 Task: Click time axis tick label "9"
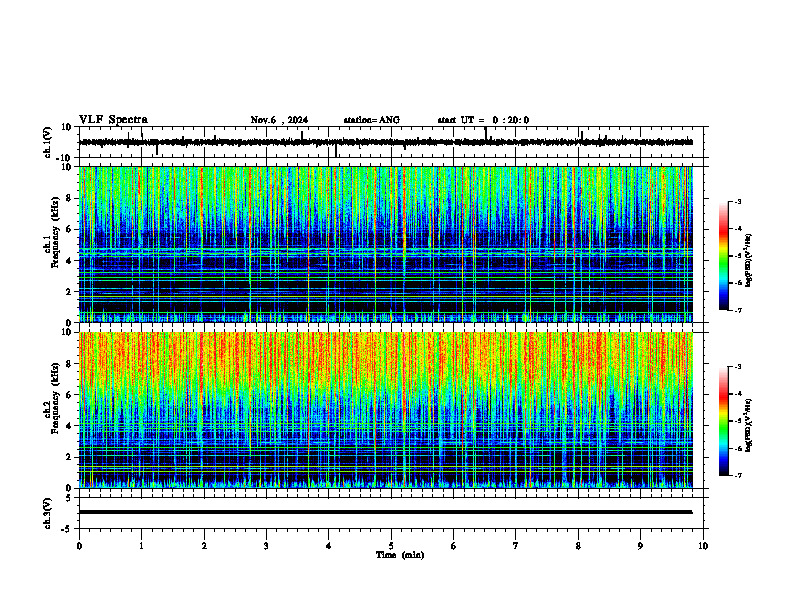click(x=640, y=546)
